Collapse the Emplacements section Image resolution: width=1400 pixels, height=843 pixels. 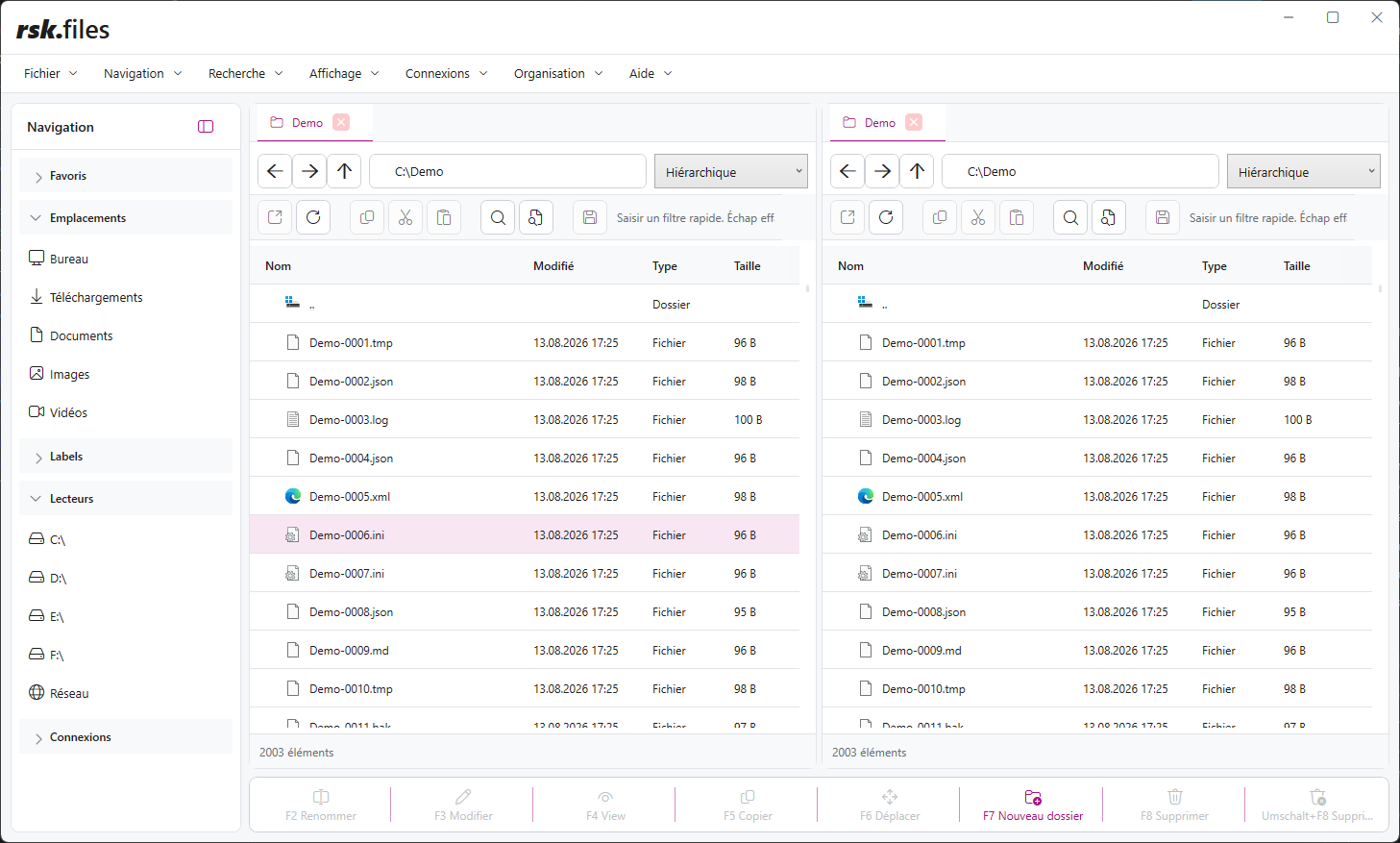click(126, 218)
